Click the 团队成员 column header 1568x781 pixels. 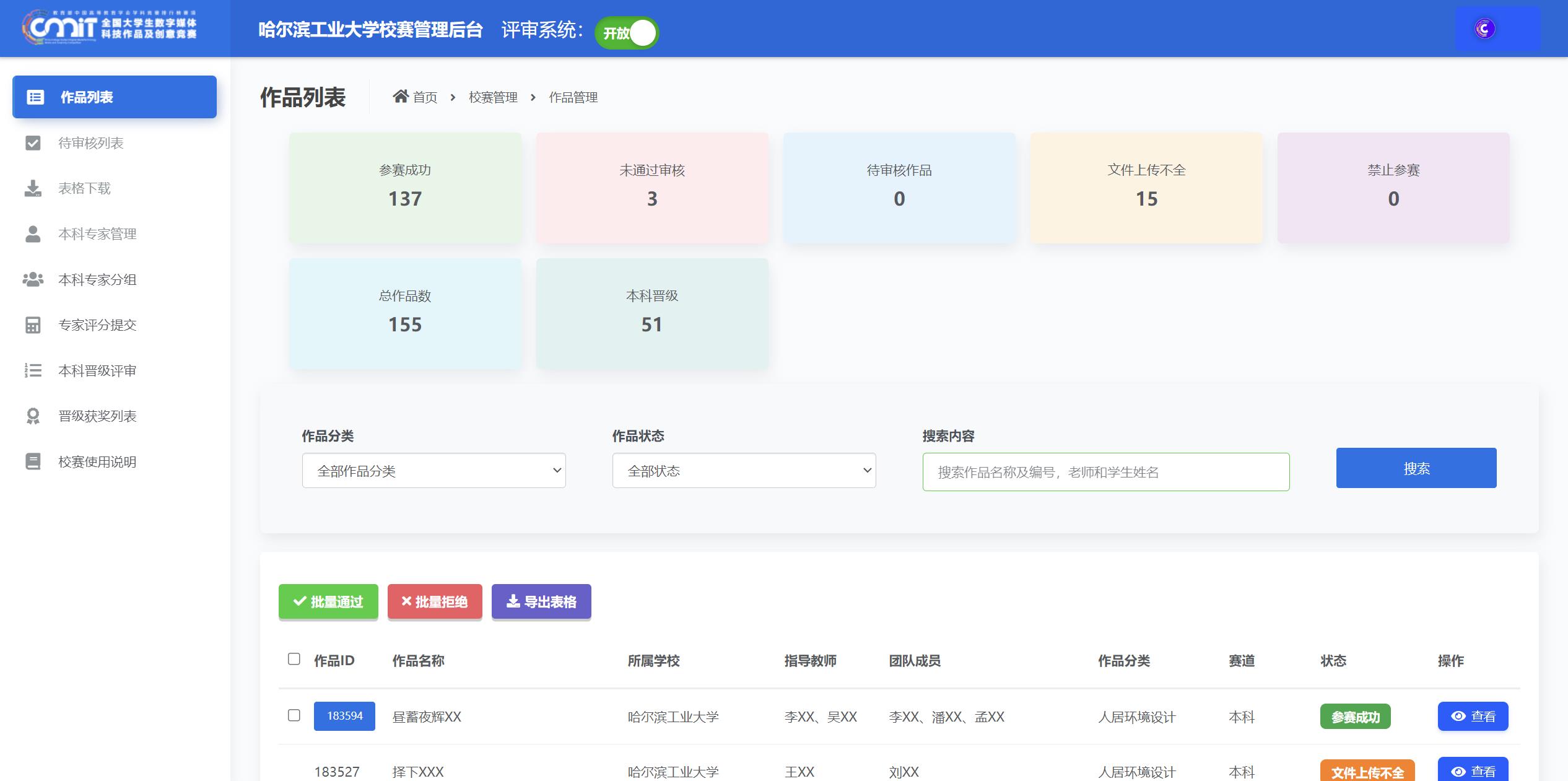click(x=915, y=661)
